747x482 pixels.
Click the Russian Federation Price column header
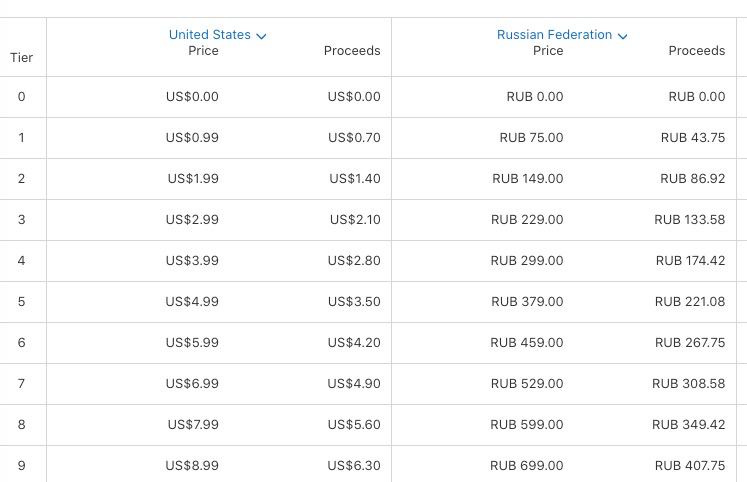548,51
